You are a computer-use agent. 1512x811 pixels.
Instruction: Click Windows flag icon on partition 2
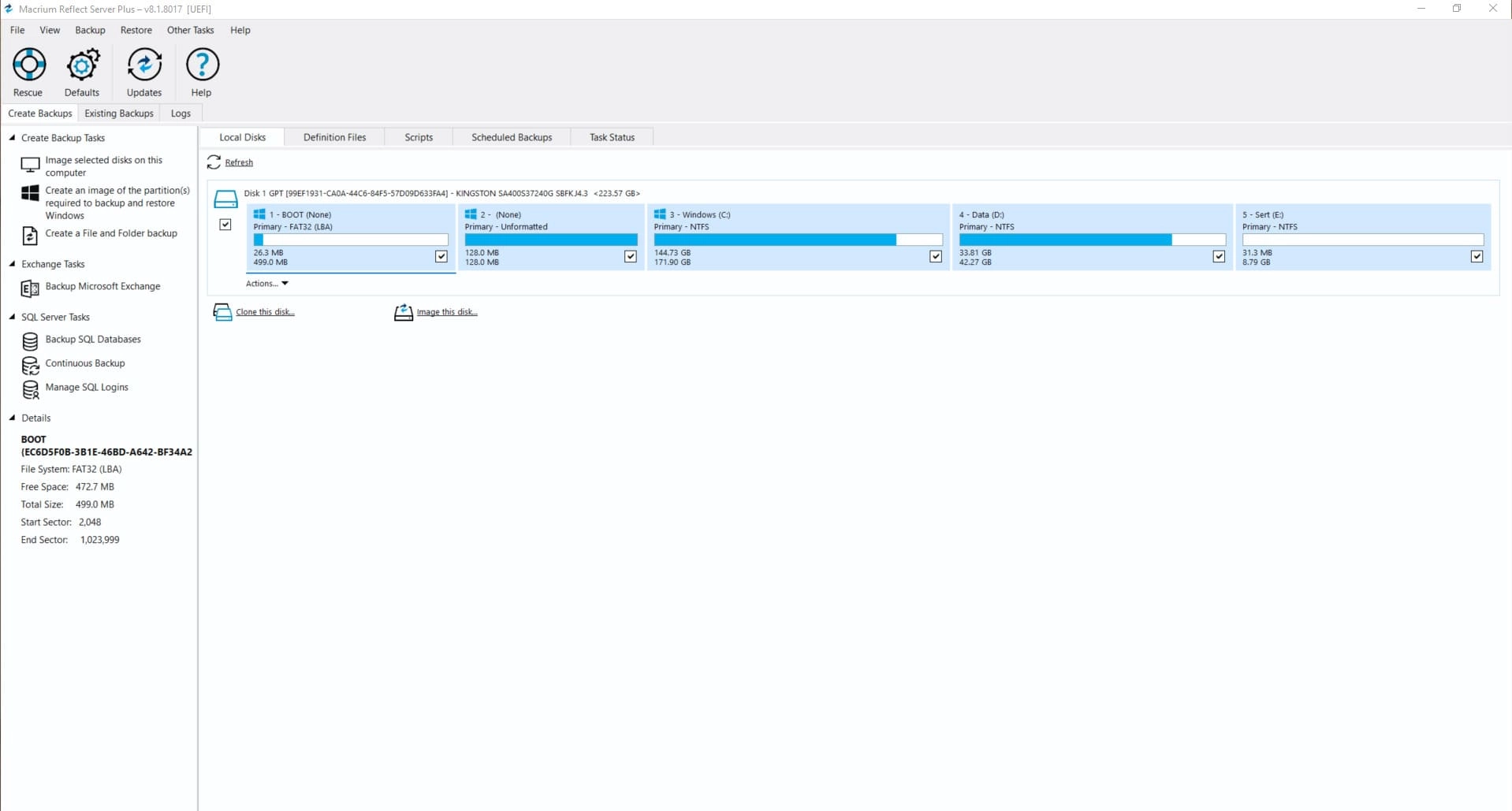471,214
